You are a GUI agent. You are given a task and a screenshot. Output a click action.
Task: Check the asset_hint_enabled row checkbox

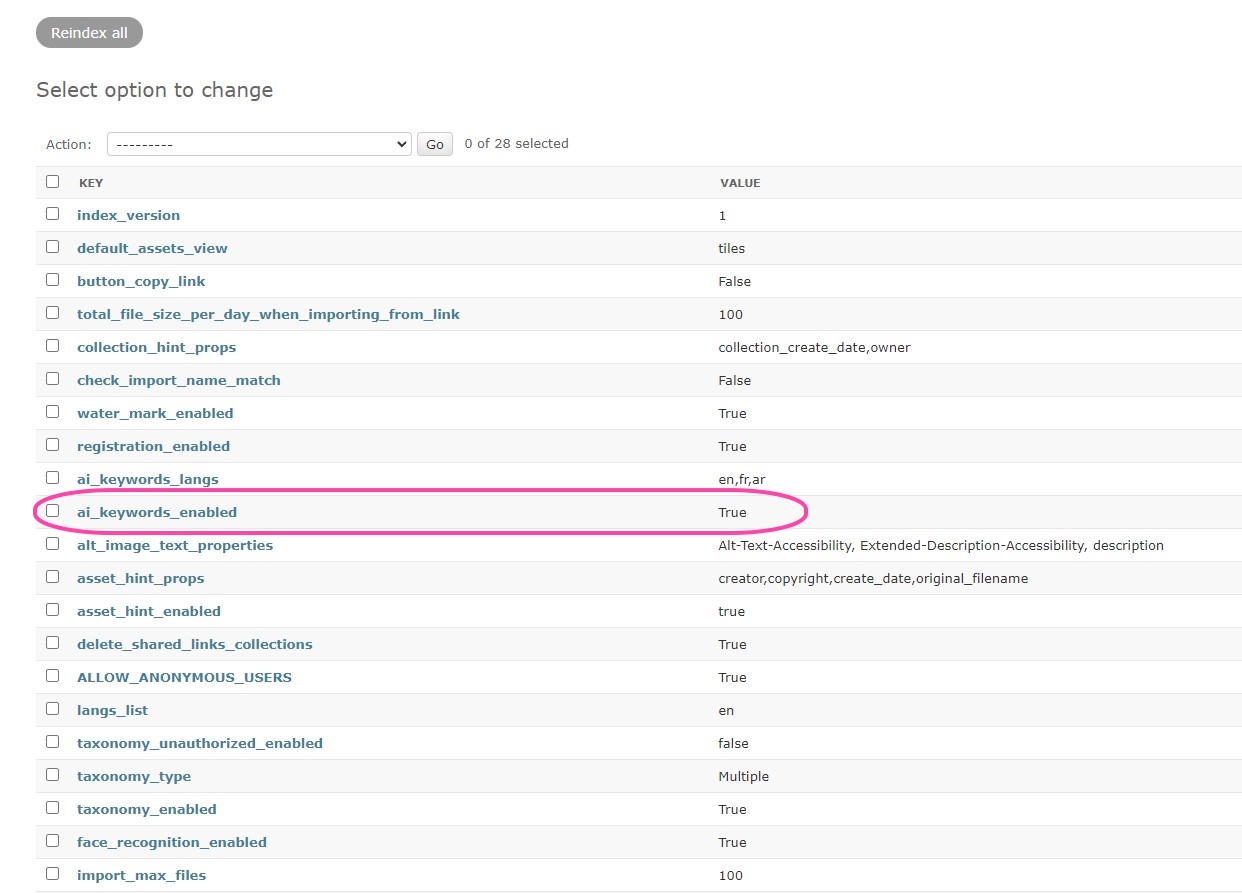(52, 610)
